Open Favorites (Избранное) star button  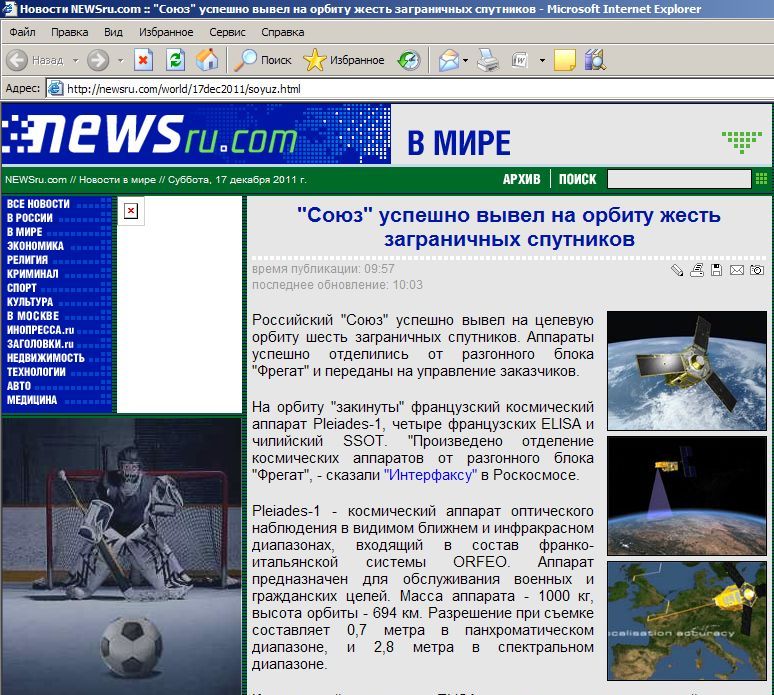(344, 60)
